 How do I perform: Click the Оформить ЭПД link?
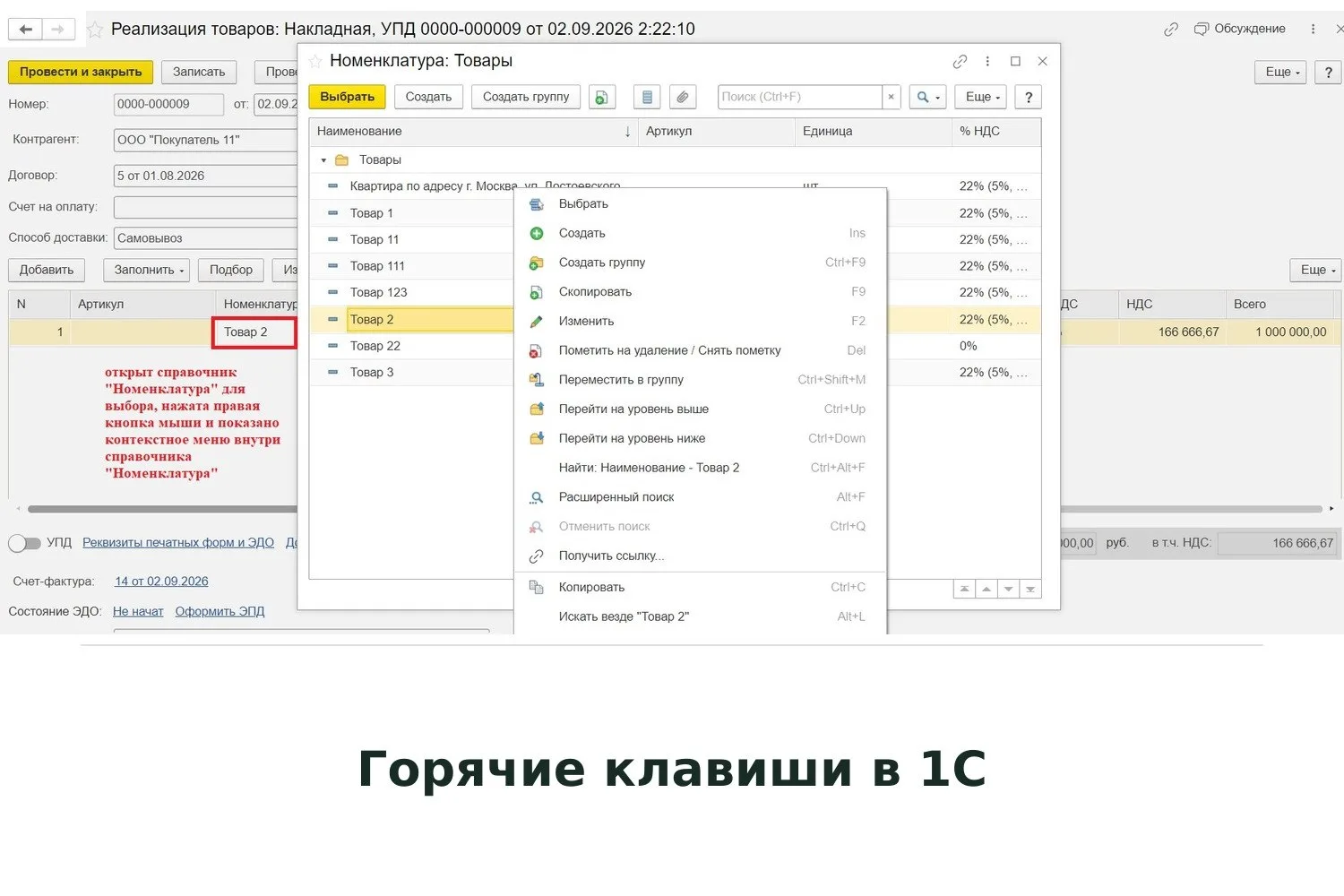click(220, 612)
